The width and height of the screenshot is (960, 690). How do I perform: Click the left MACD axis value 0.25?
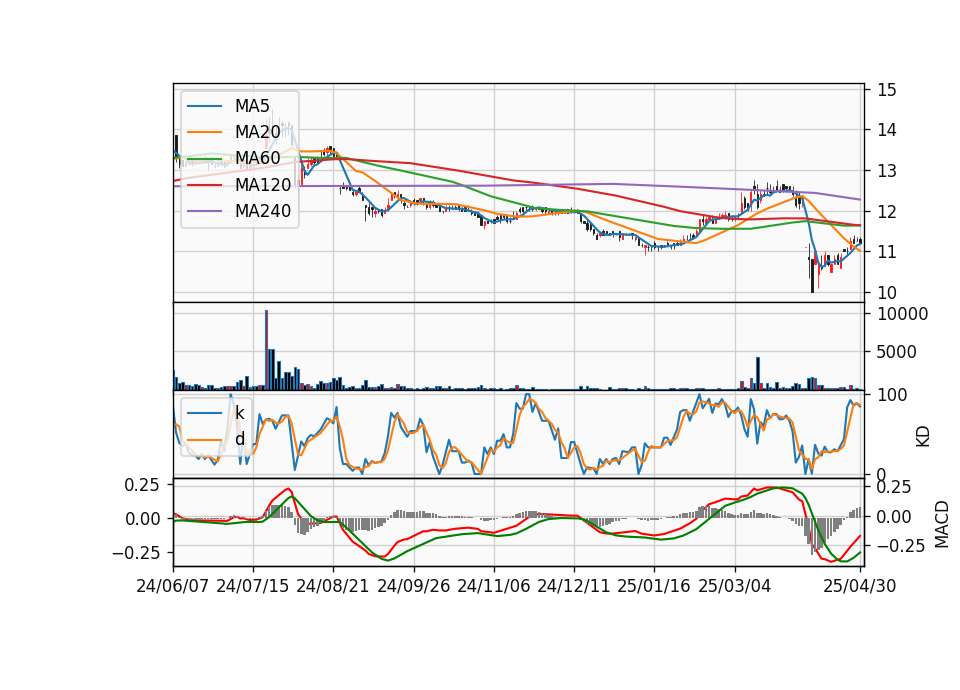click(142, 485)
